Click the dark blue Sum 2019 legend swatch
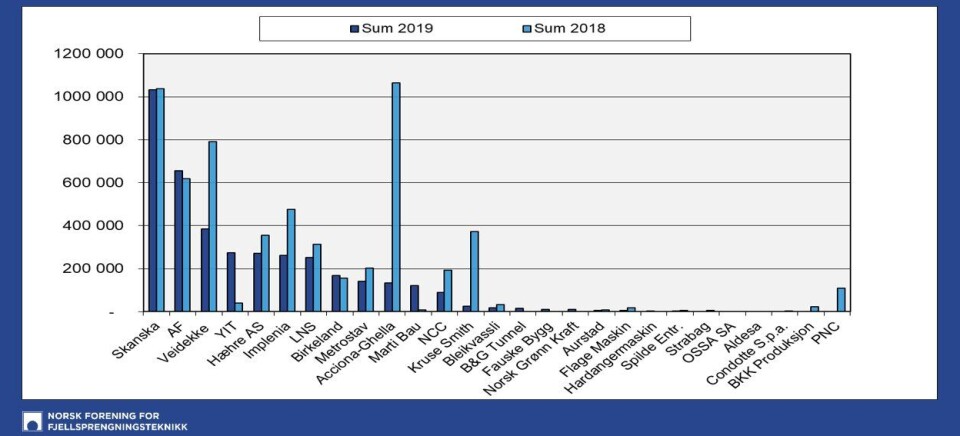 (354, 28)
